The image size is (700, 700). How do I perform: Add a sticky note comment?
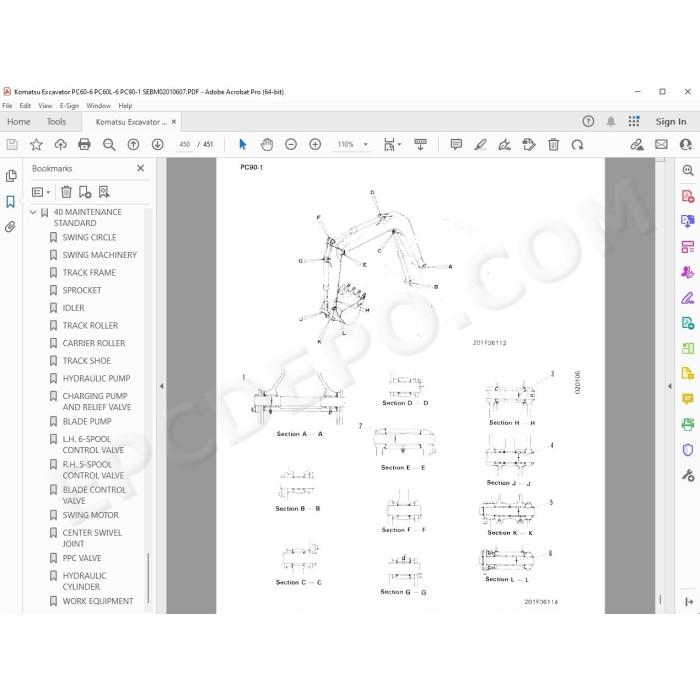pos(456,145)
